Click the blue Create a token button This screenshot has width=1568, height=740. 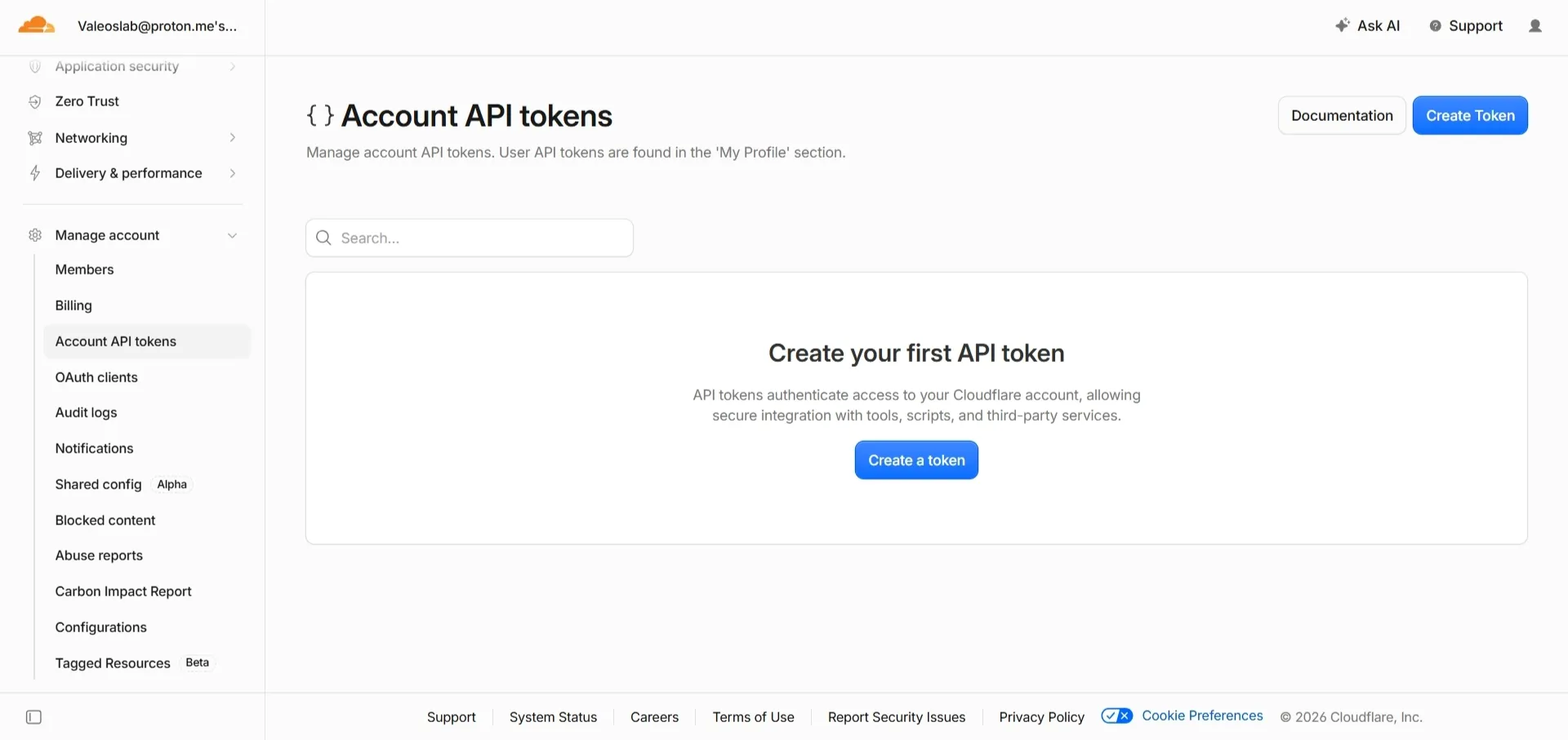pyautogui.click(x=916, y=460)
